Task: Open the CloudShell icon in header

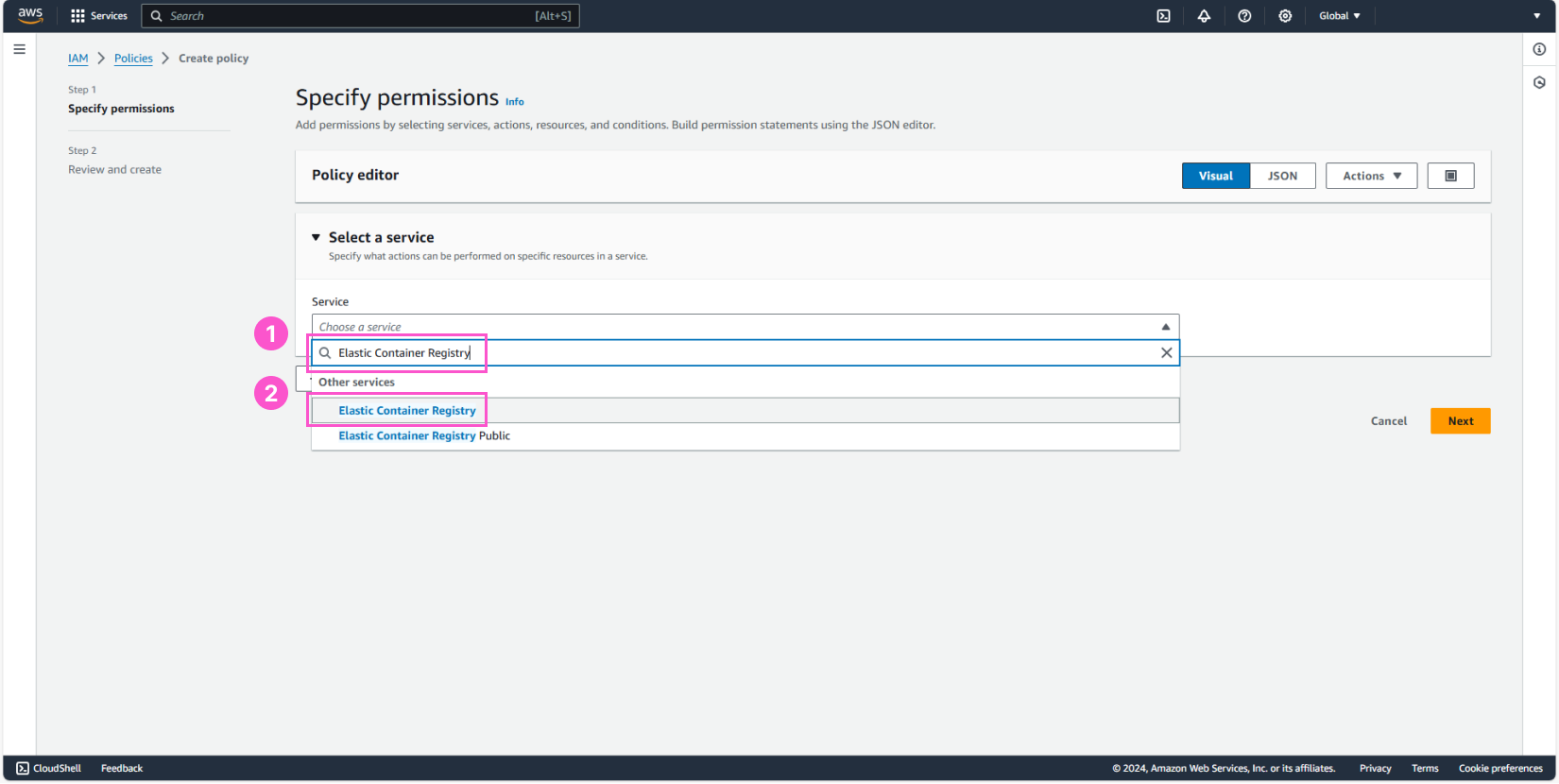Action: [1164, 16]
